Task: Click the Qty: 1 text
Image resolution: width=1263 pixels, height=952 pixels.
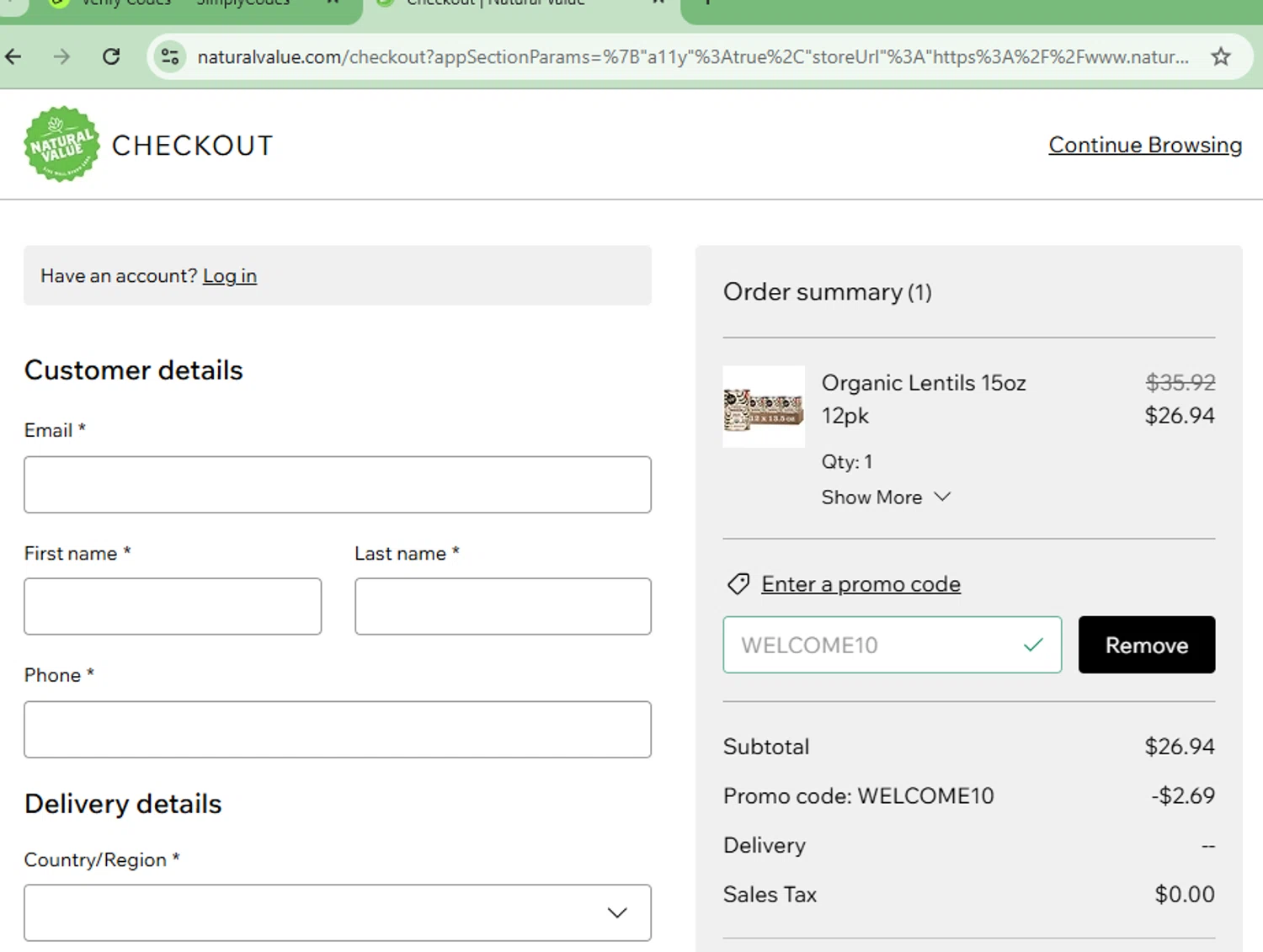Action: click(x=847, y=462)
